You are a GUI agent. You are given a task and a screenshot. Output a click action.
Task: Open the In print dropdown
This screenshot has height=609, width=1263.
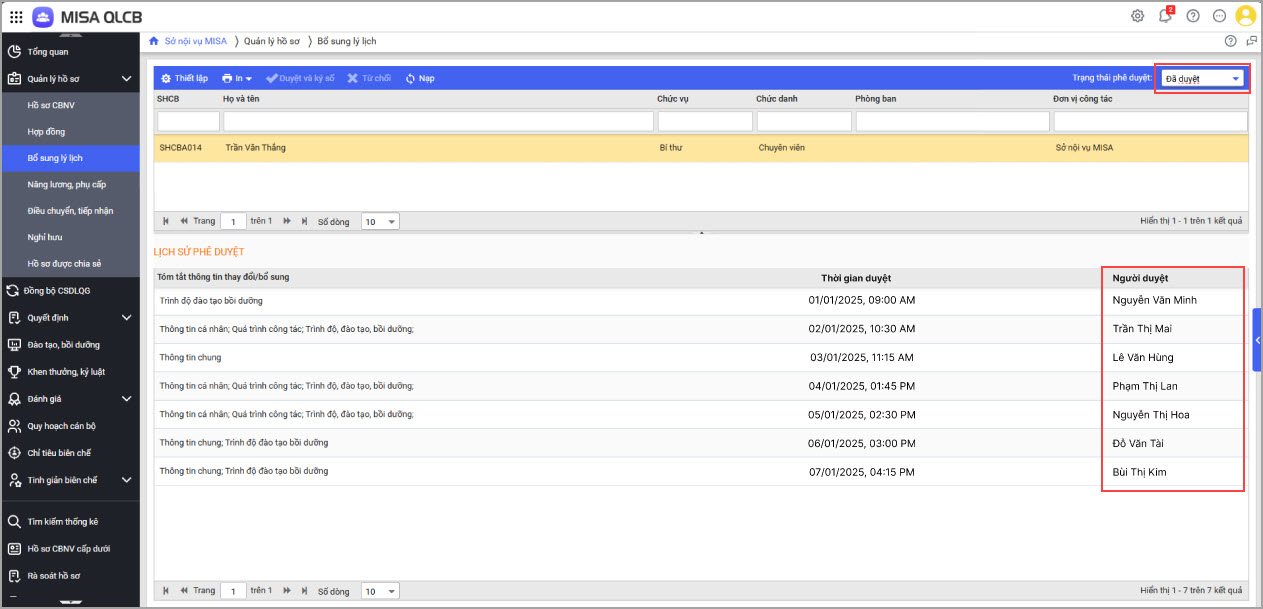236,78
